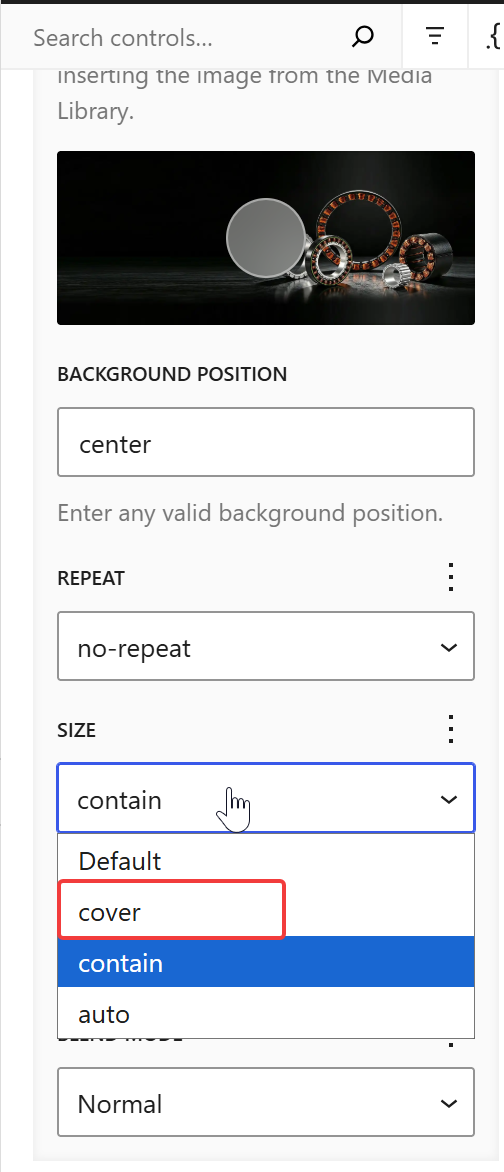Edit the Background Position field
504x1172 pixels.
click(x=265, y=442)
